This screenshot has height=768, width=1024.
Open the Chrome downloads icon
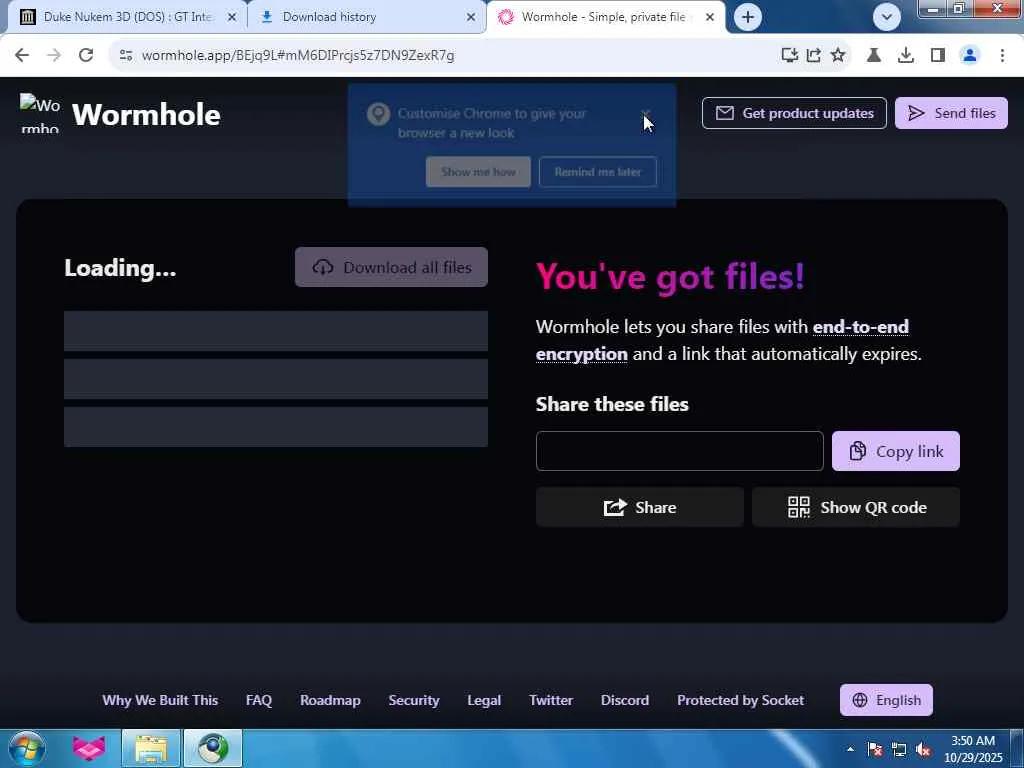click(x=906, y=56)
